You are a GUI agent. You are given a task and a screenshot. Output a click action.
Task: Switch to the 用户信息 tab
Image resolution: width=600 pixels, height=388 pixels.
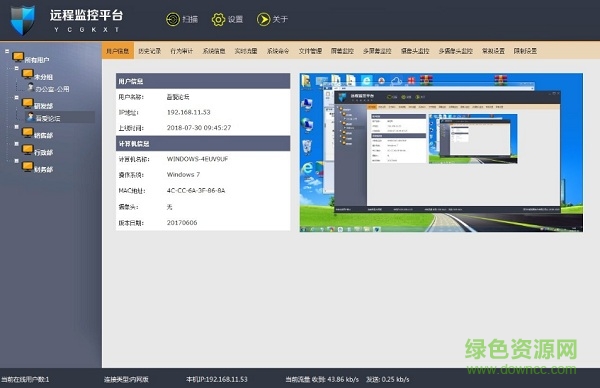point(117,51)
